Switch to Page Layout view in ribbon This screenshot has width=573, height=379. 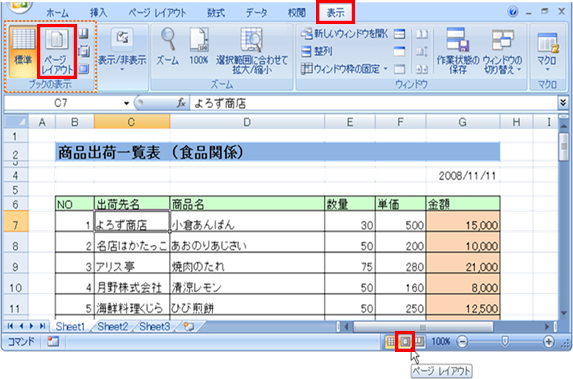(x=57, y=51)
